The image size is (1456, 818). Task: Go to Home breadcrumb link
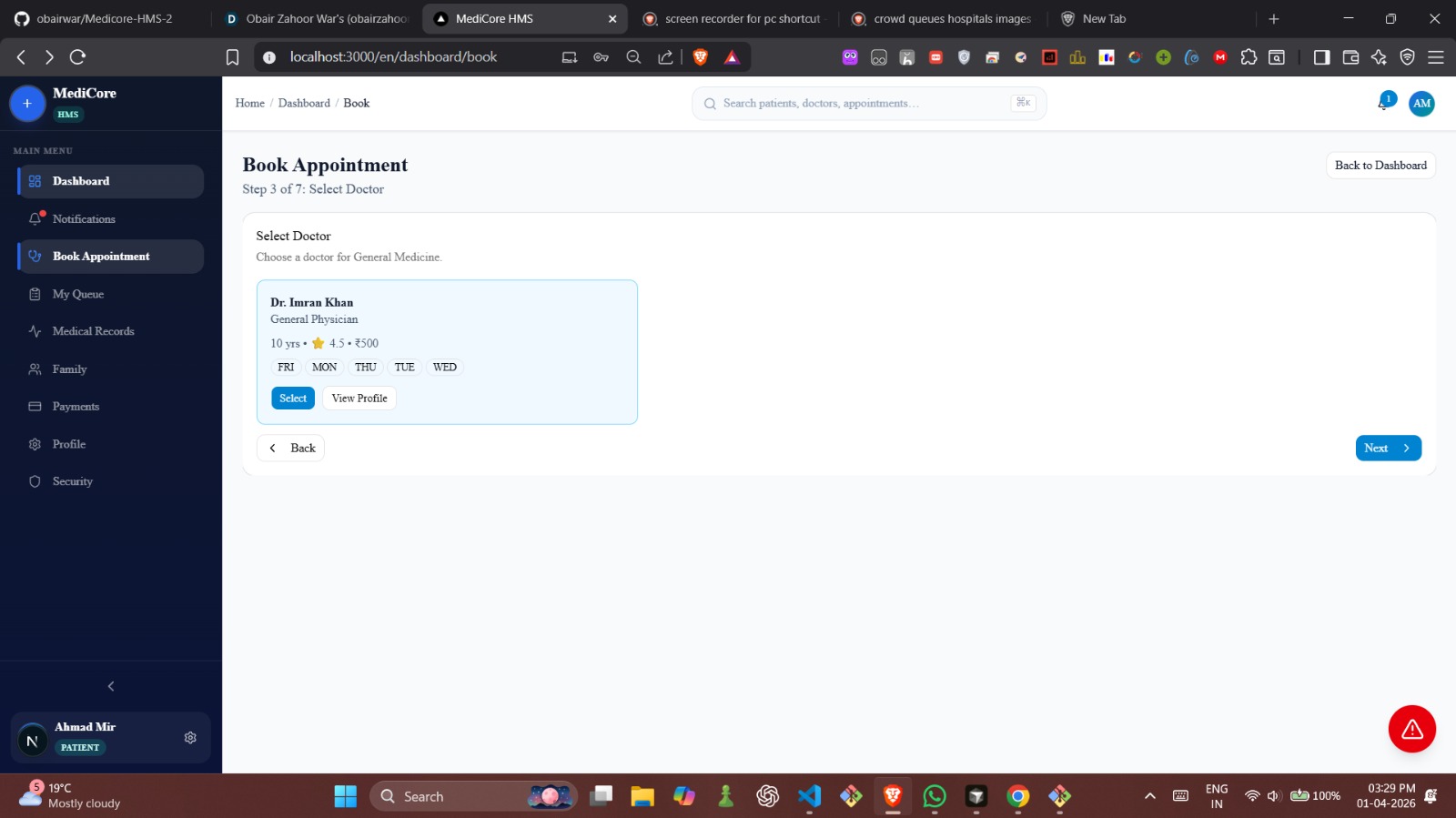pyautogui.click(x=250, y=104)
